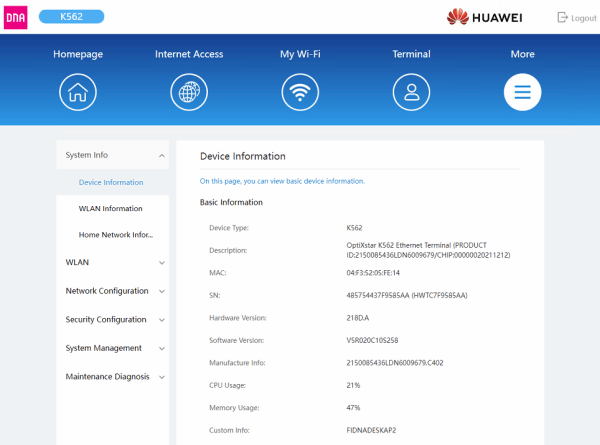600x445 pixels.
Task: Open Network Configuration sidebar menu
Action: (112, 291)
